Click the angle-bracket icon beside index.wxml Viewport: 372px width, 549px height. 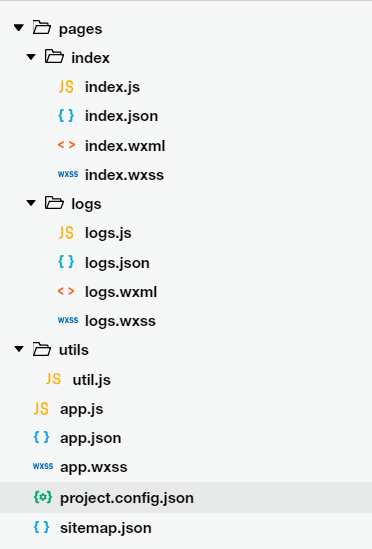click(66, 145)
